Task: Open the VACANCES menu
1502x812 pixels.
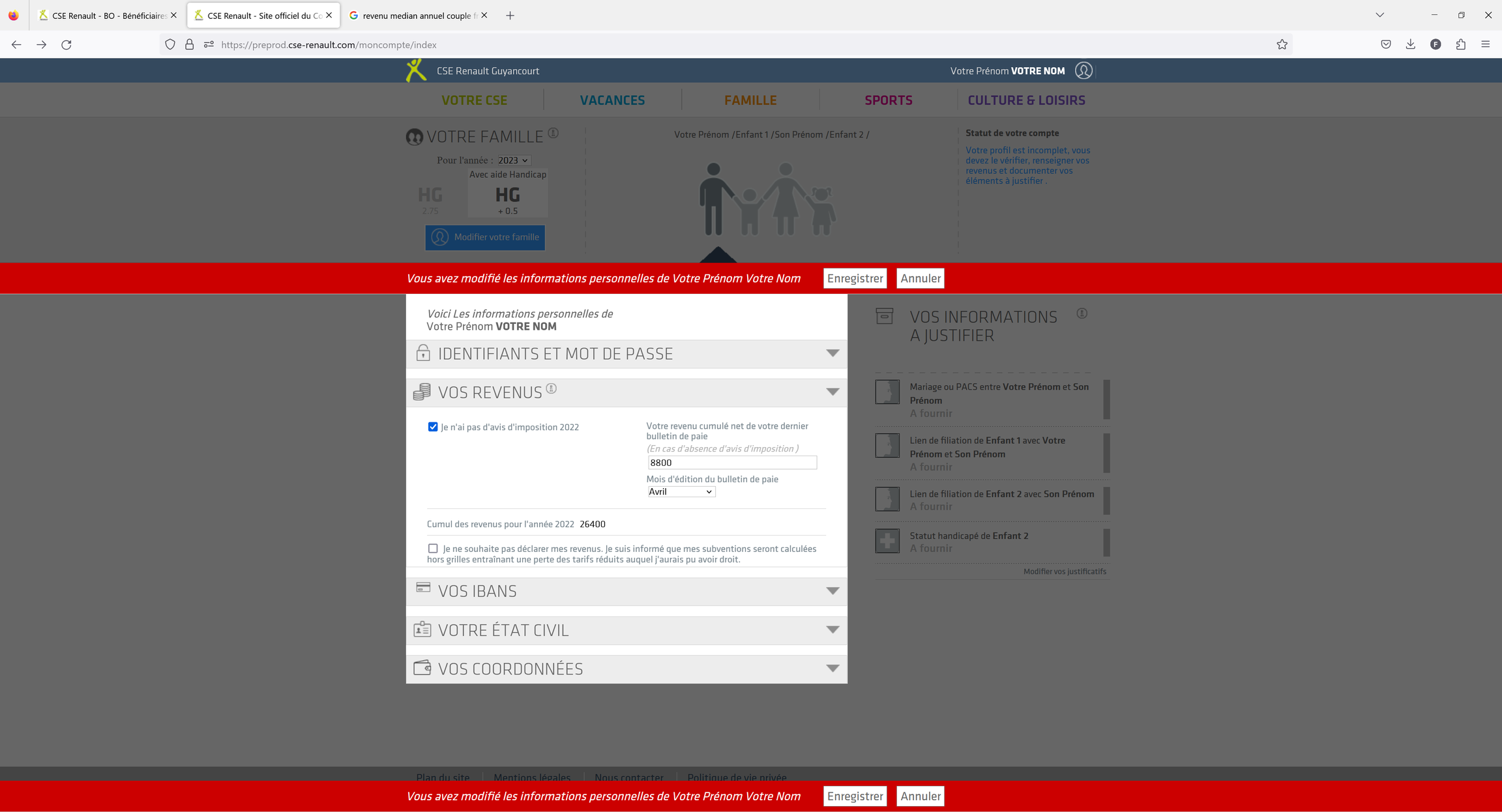Action: (612, 100)
